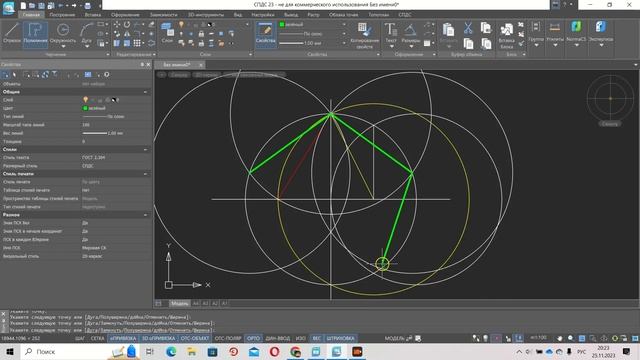This screenshot has height=360, width=640.
Task: Toggle ОРТО orthogonal mode
Action: 253,338
